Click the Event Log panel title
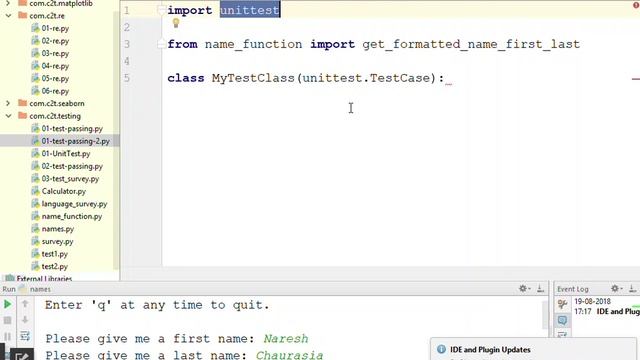The height and width of the screenshot is (360, 640). [573, 289]
